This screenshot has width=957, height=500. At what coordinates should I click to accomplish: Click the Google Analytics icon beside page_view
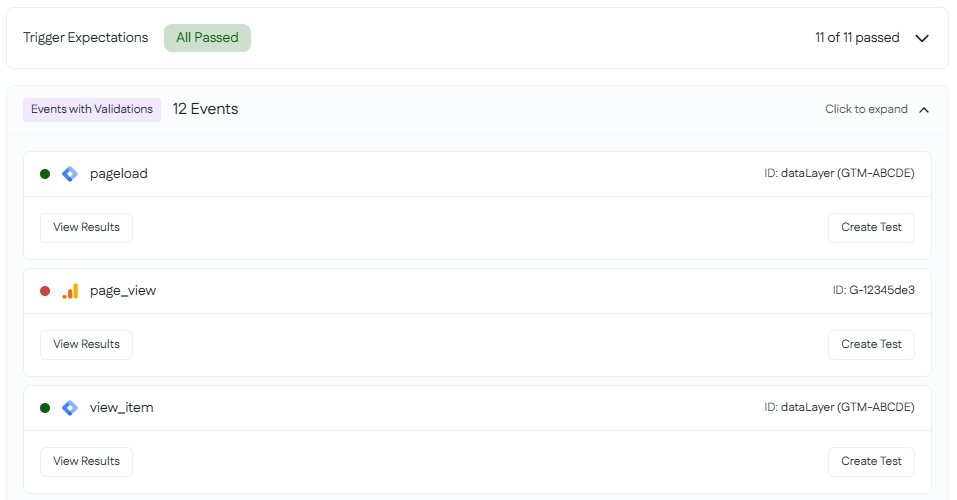coord(70,291)
